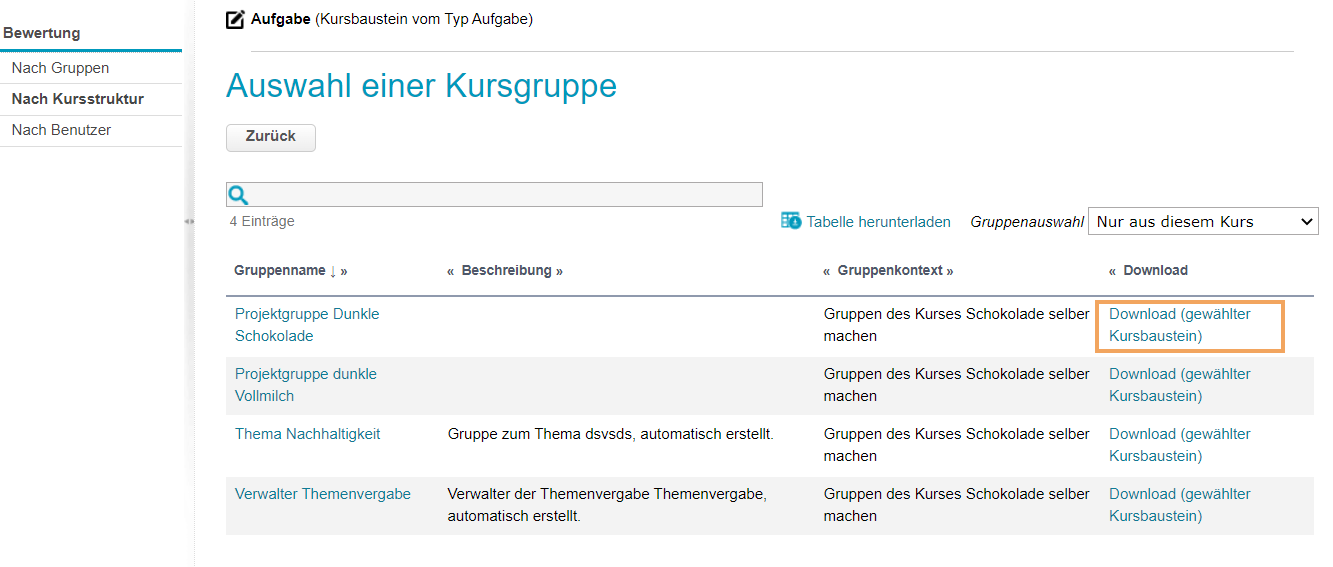Click the Aufgabe pencil edit icon
Image resolution: width=1333 pixels, height=567 pixels.
[x=235, y=19]
